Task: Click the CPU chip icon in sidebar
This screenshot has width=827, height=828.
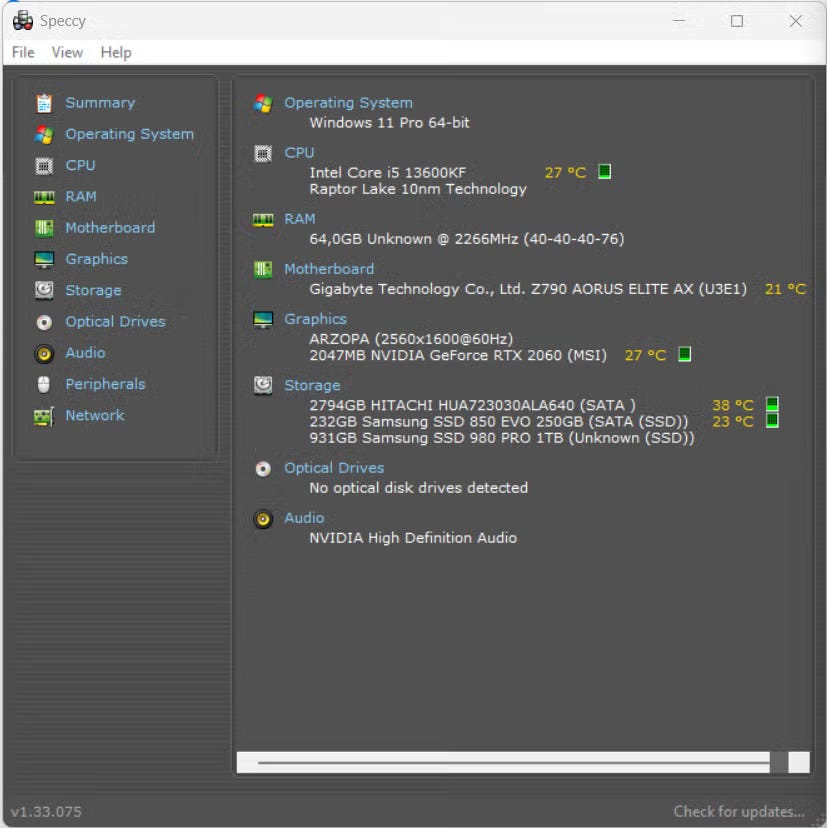Action: point(44,166)
